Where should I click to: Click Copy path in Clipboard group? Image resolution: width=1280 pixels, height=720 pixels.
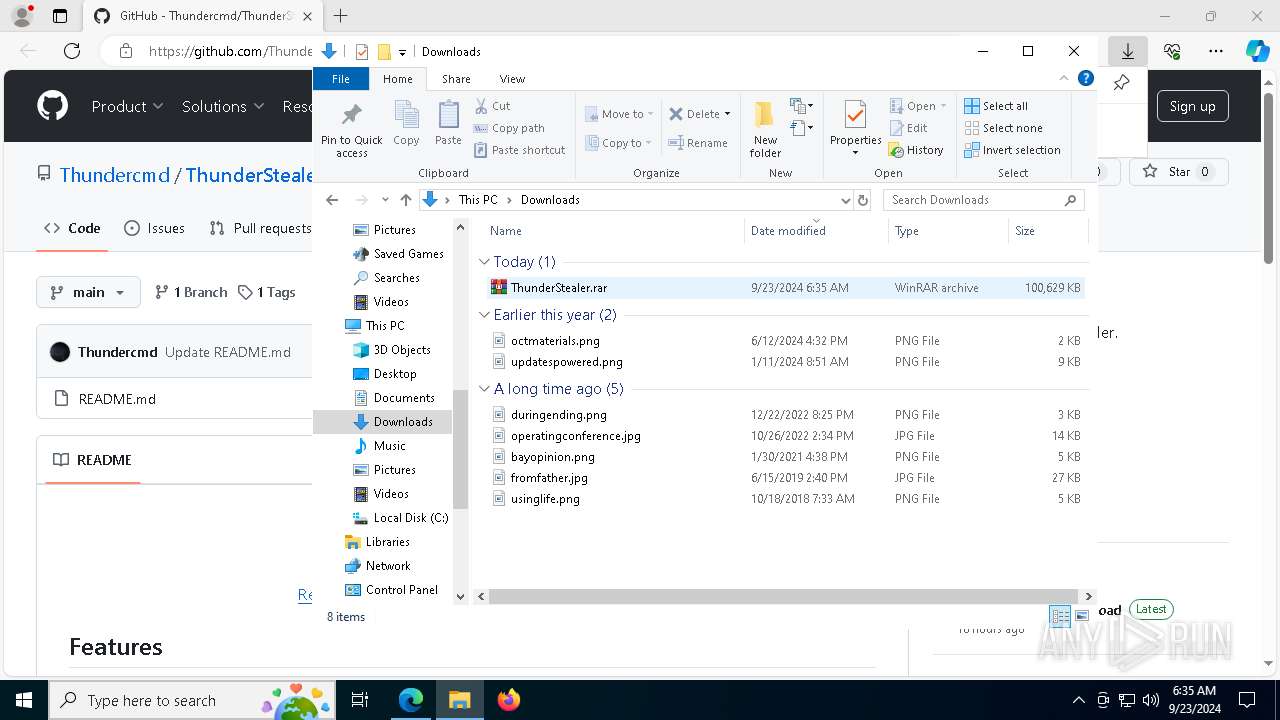(x=508, y=128)
